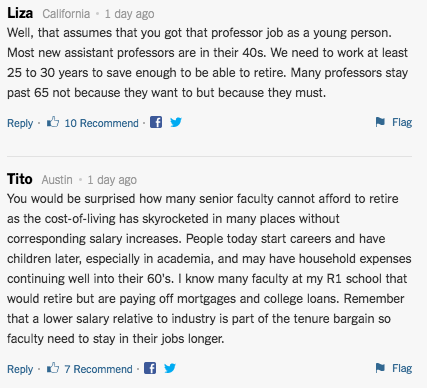Click 'Flag' text on Liza's comment
431x388 pixels.
[402, 122]
